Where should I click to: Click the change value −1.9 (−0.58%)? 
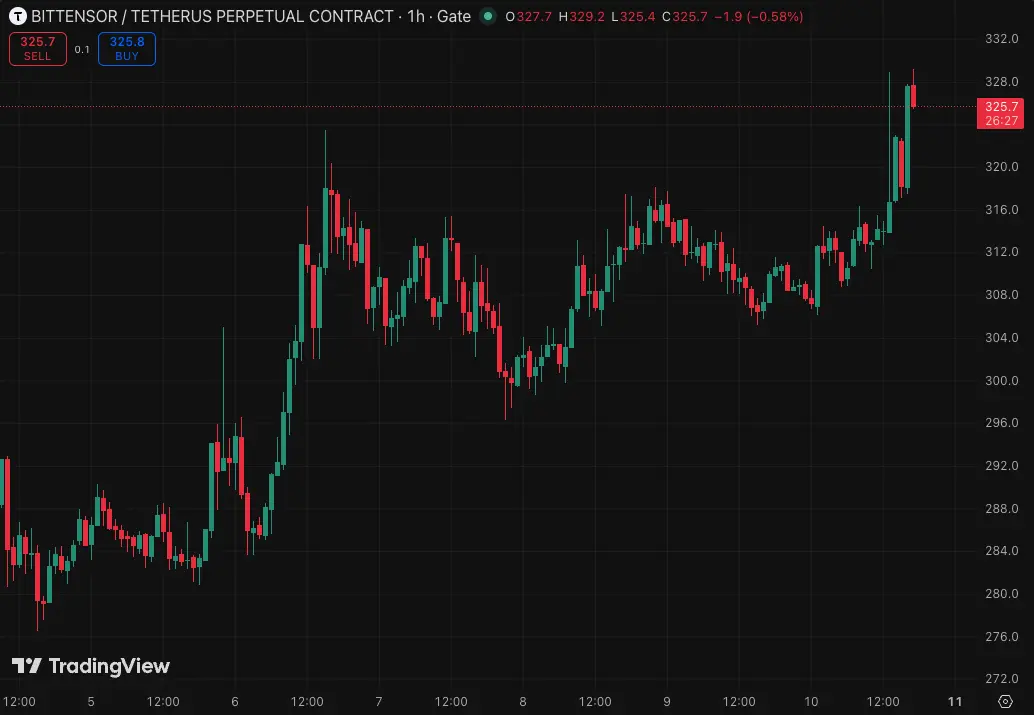pos(759,16)
